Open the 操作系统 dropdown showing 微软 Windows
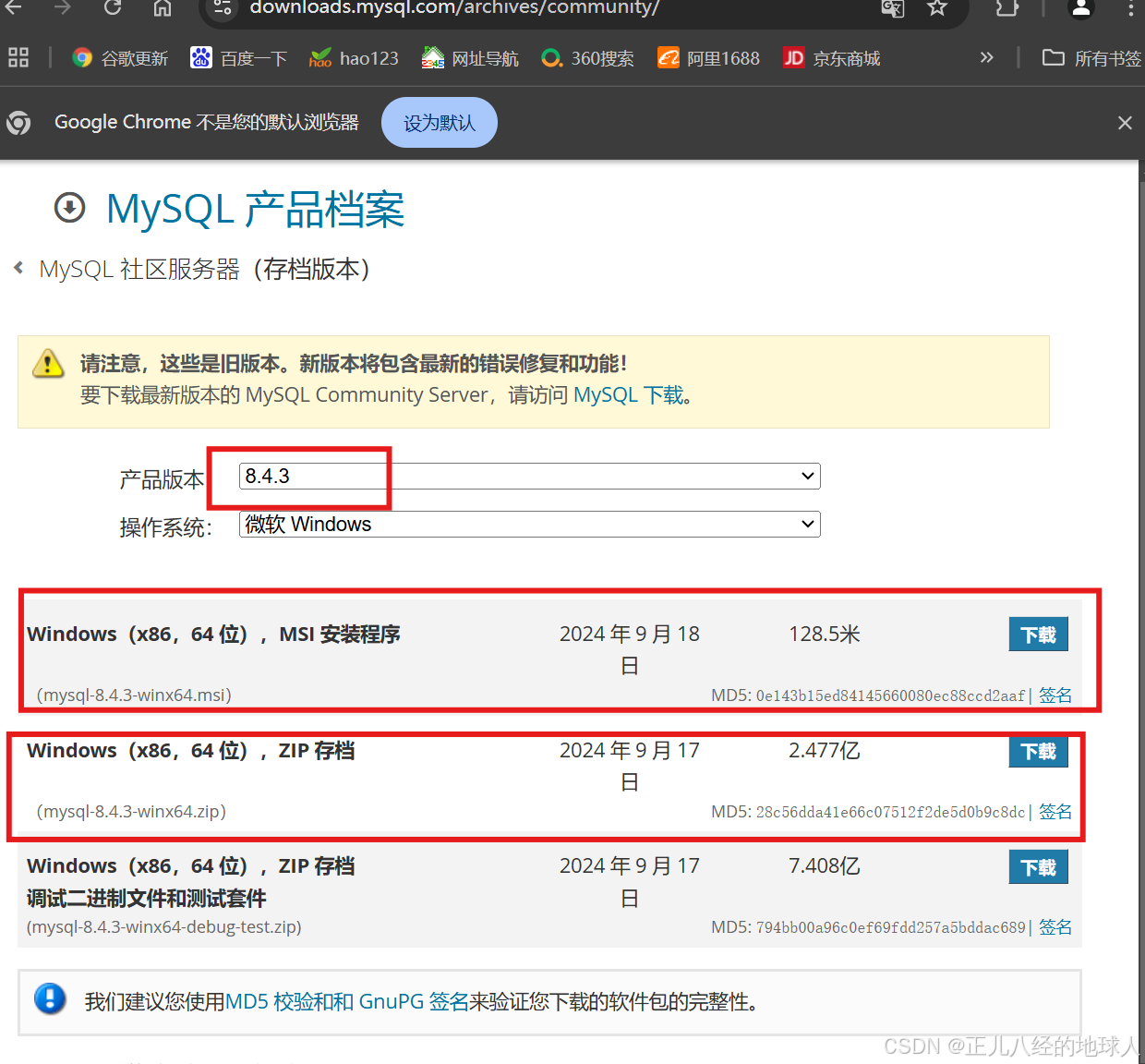The image size is (1145, 1064). click(529, 525)
